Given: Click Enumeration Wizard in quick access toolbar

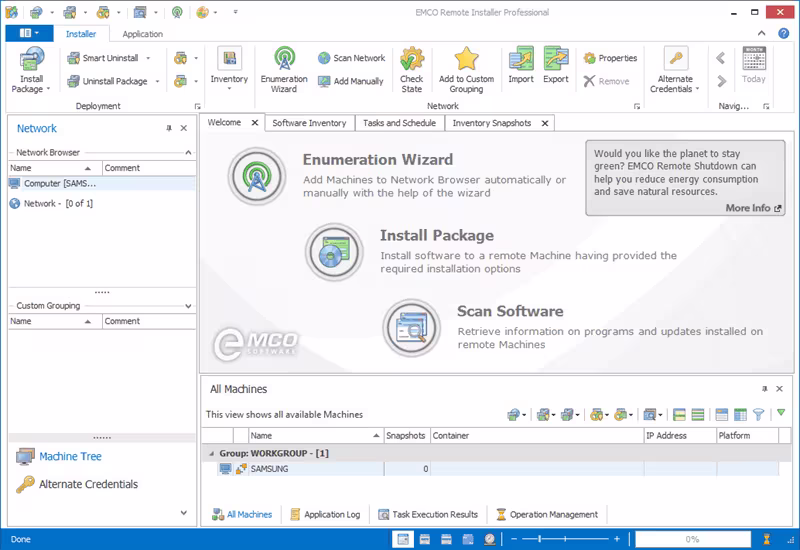Looking at the screenshot, I should pyautogui.click(x=177, y=12).
